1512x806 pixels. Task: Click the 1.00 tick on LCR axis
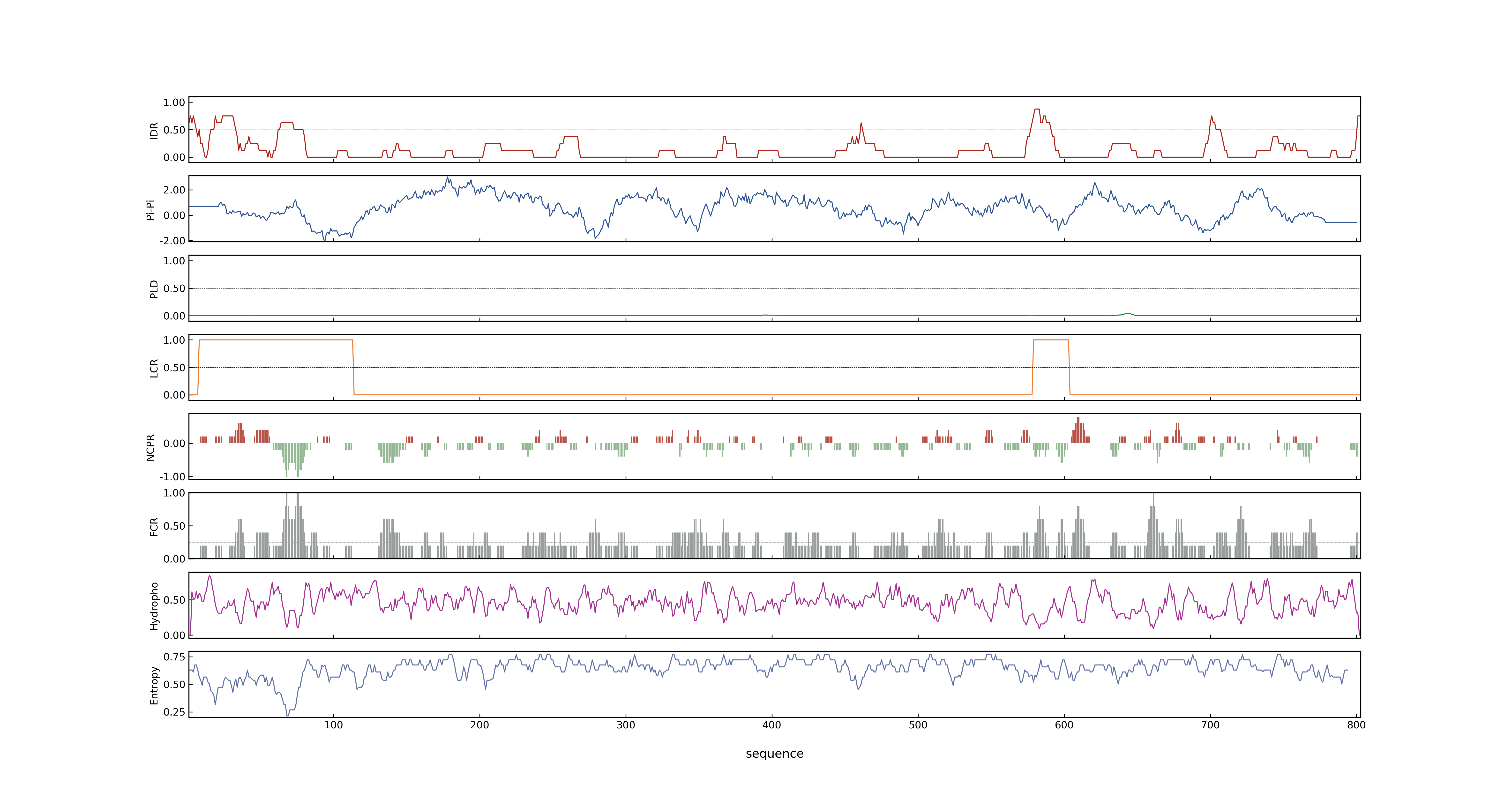coord(174,340)
